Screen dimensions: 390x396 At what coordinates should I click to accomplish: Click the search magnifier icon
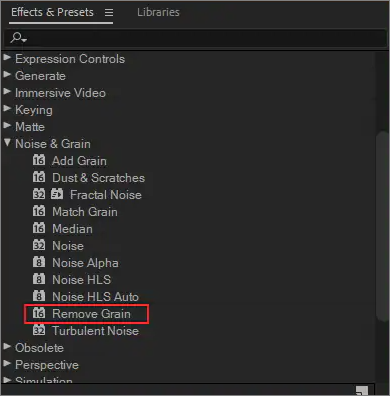[18, 37]
